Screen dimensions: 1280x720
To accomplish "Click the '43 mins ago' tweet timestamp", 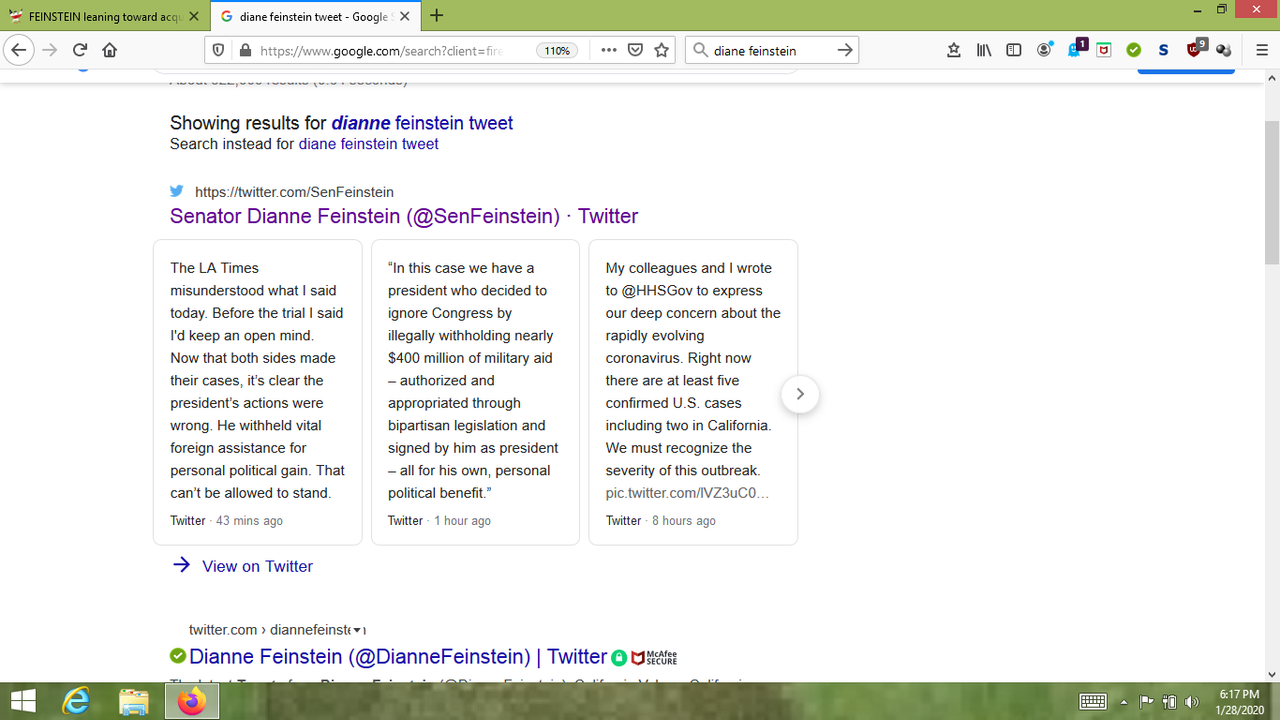I will (x=249, y=521).
